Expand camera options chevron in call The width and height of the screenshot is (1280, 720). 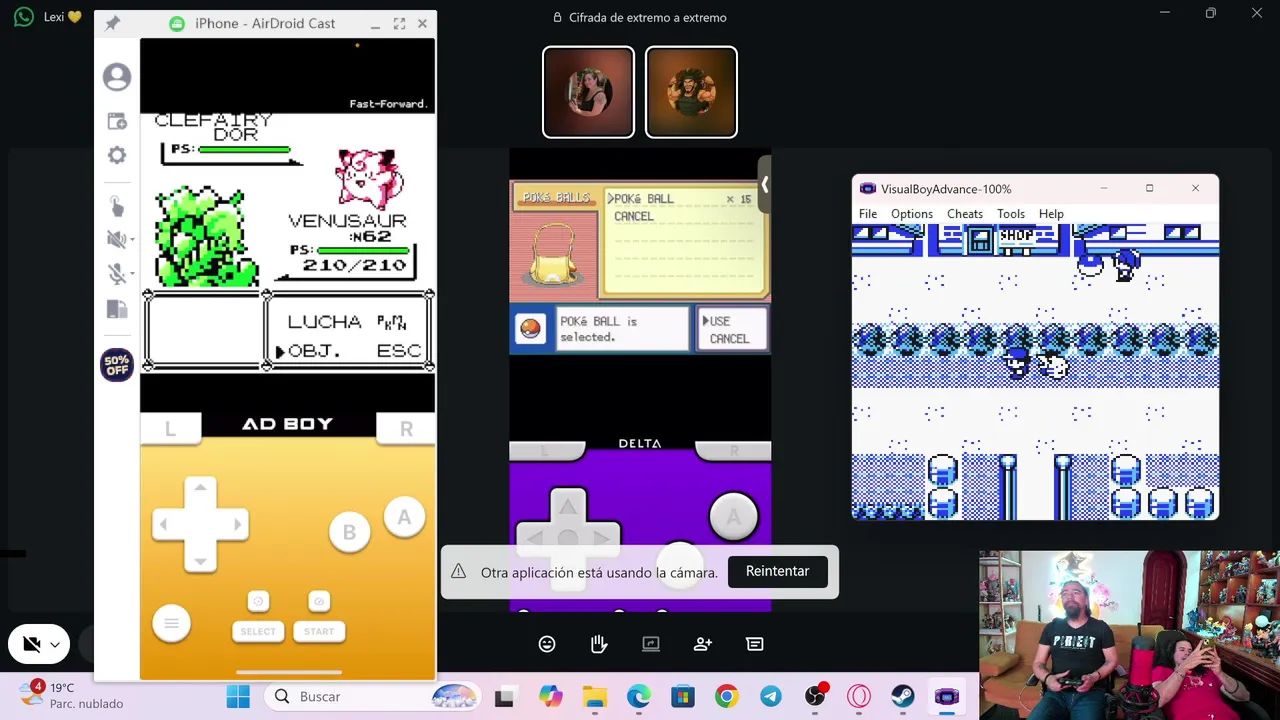tap(56, 645)
